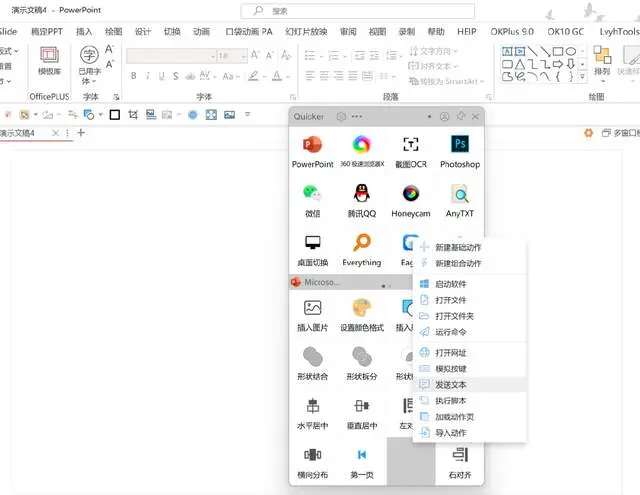
Task: Click the 插入图片 insert picture action
Action: (x=312, y=315)
